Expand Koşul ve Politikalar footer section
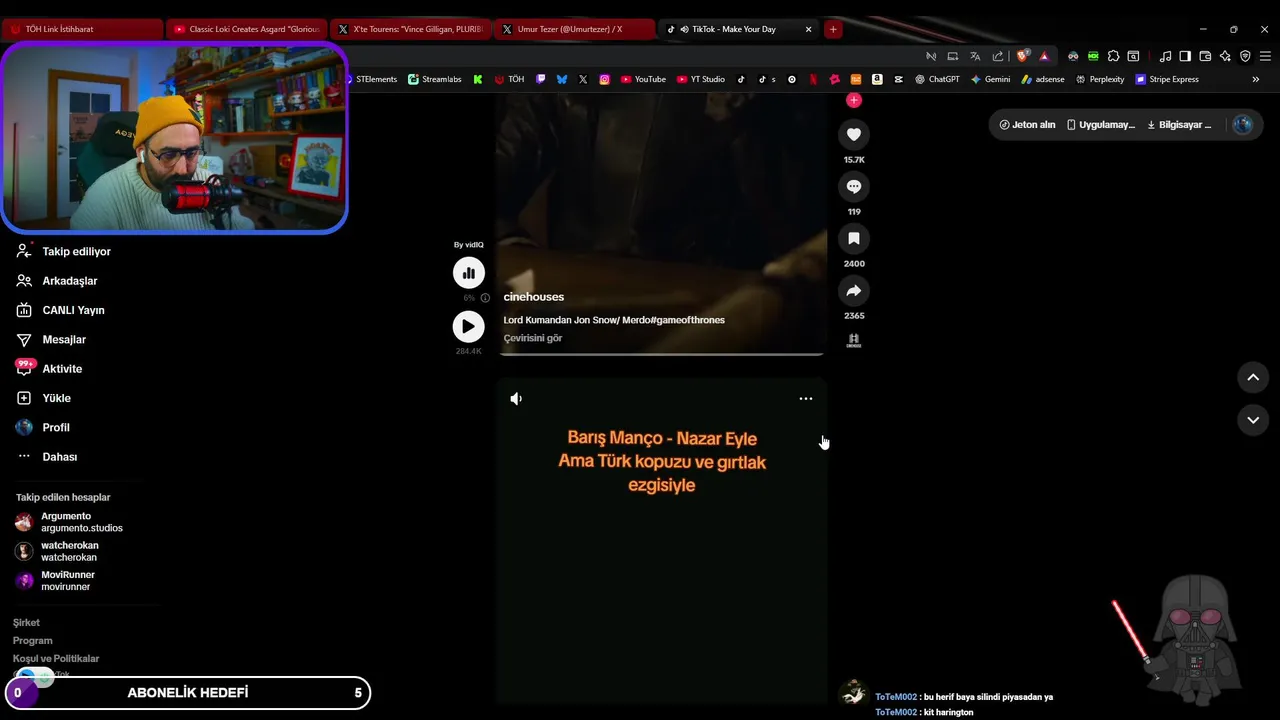Screen dimensions: 1280x720 click(x=56, y=659)
